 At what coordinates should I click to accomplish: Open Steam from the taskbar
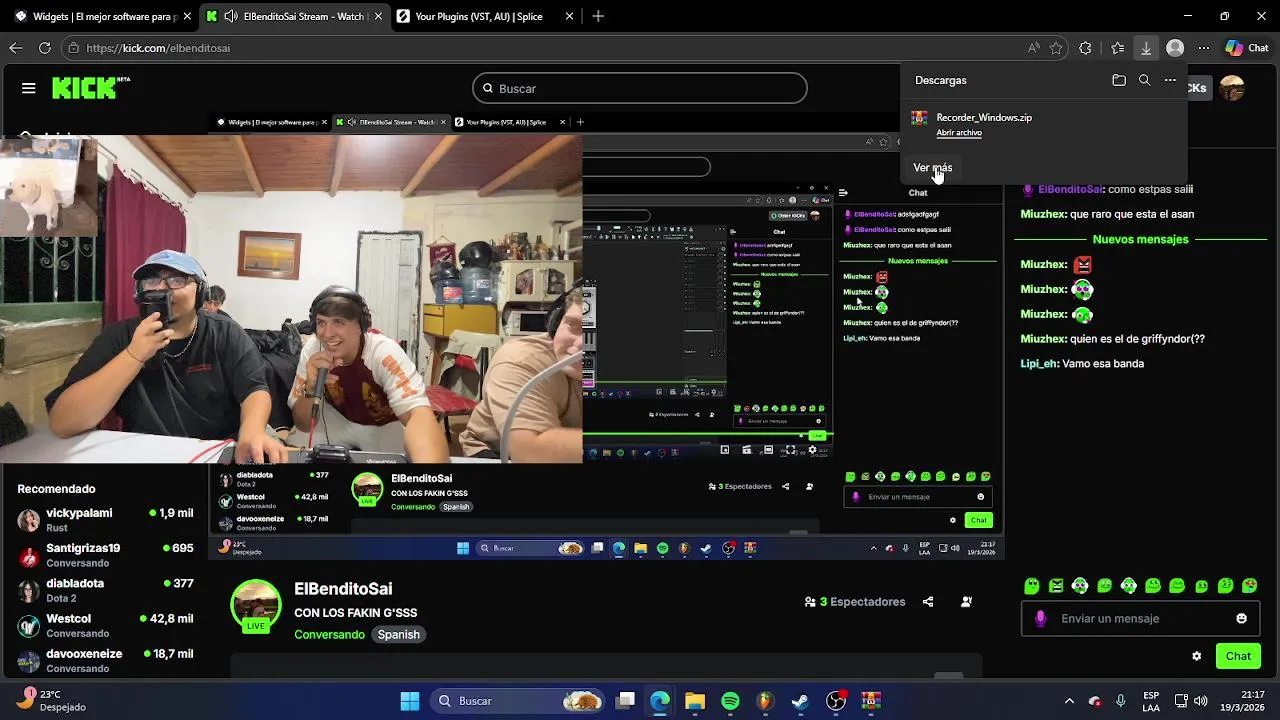(x=800, y=701)
